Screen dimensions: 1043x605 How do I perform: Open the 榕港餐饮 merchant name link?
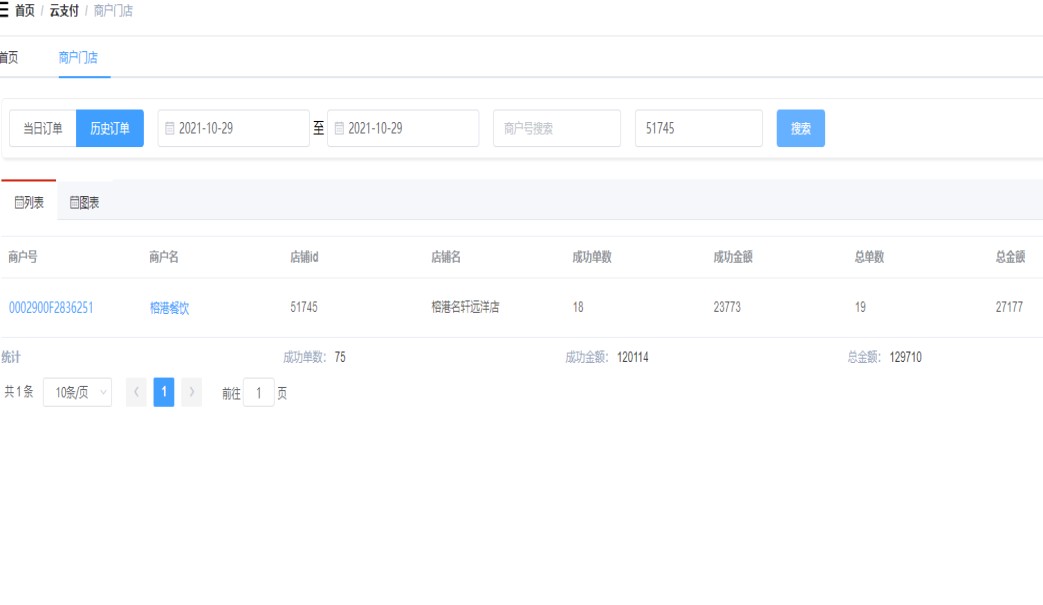point(169,308)
